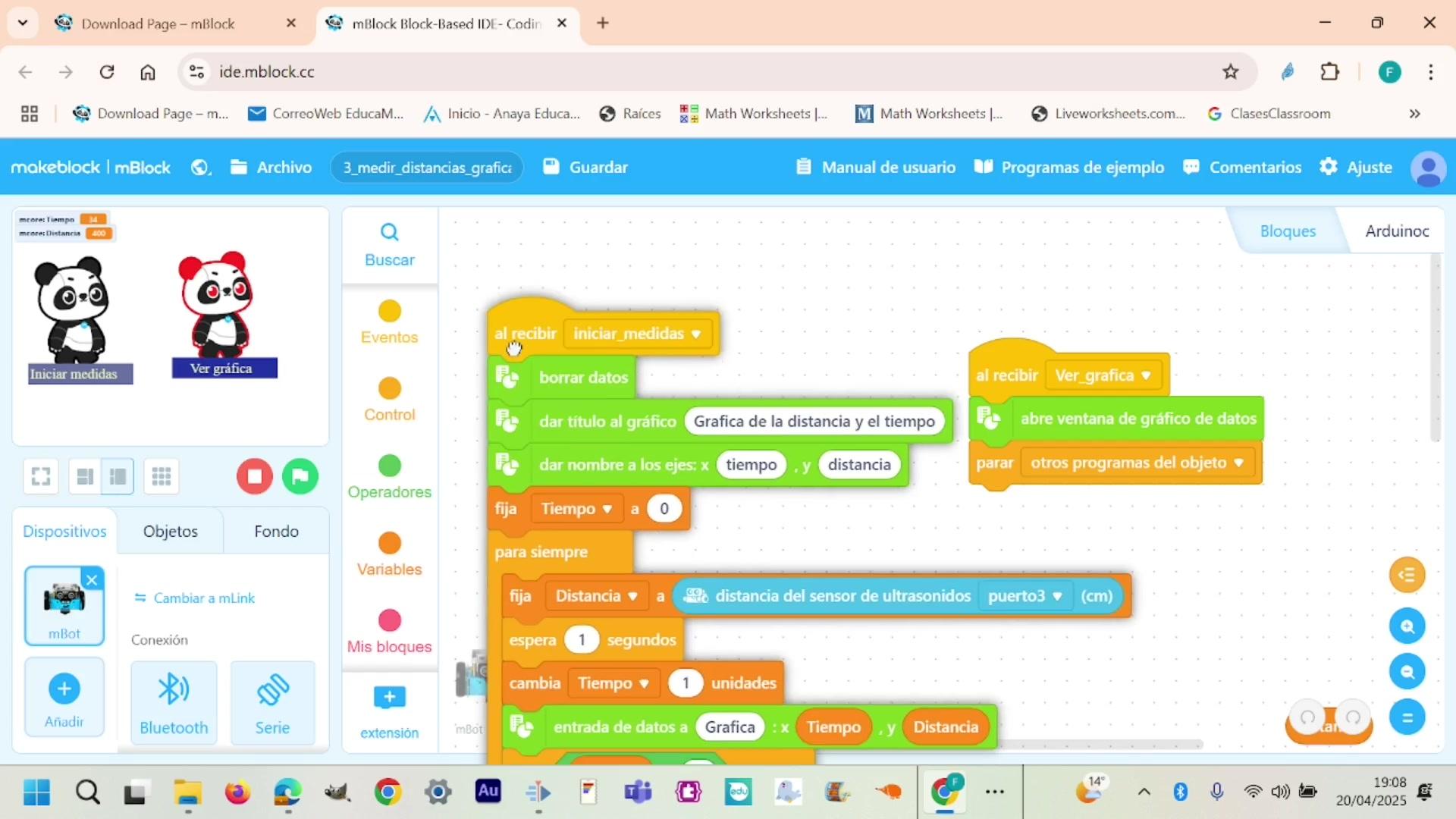Select the Variables category color circle
1456x819 pixels.
pos(390,543)
